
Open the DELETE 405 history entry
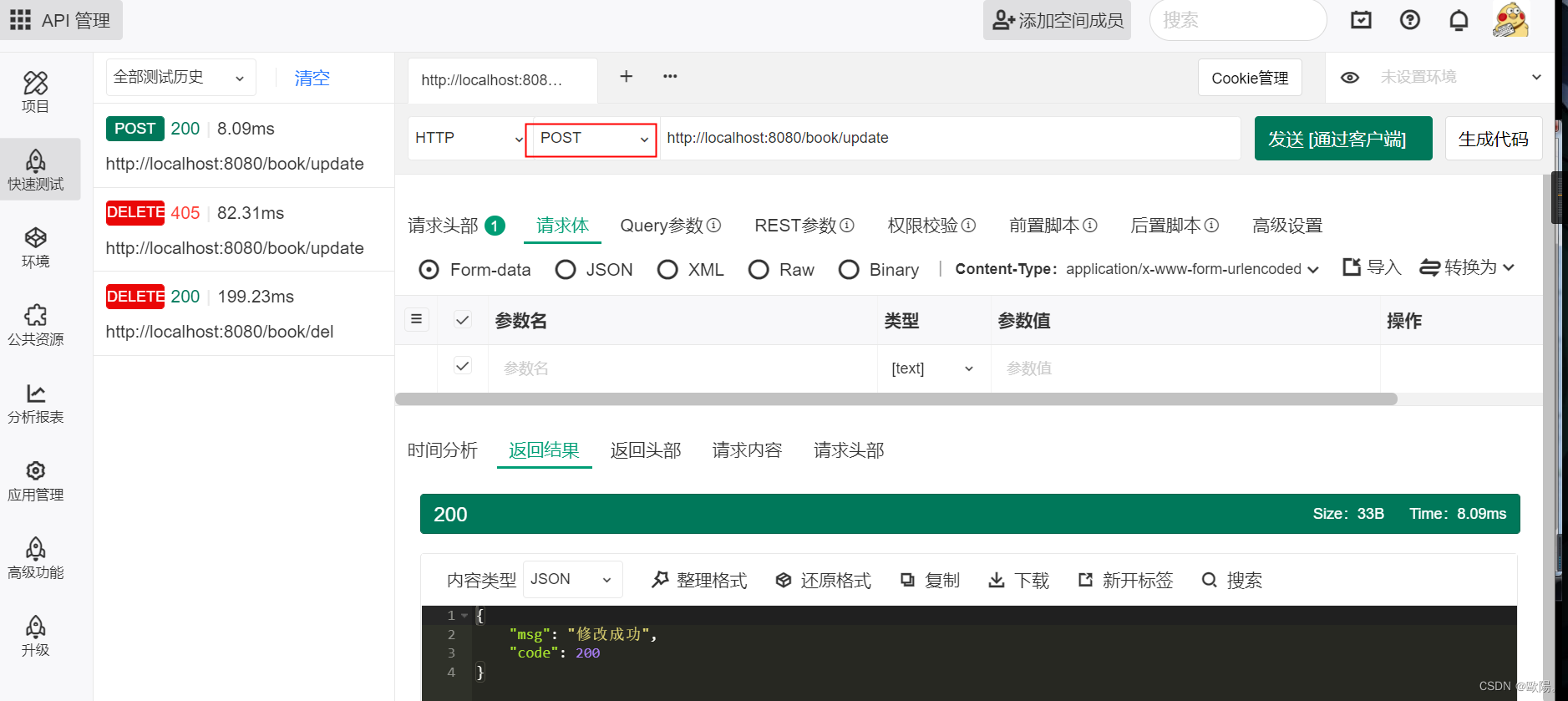click(244, 230)
